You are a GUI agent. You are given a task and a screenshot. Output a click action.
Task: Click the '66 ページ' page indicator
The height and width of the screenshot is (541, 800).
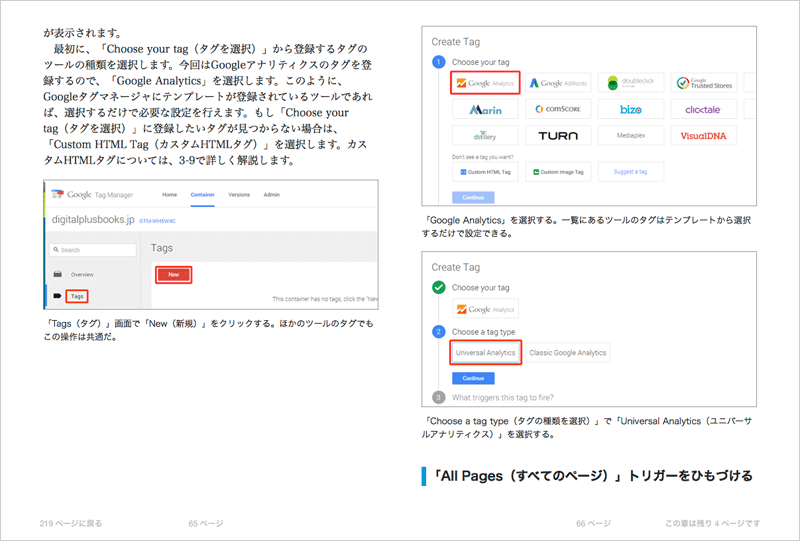tap(593, 523)
